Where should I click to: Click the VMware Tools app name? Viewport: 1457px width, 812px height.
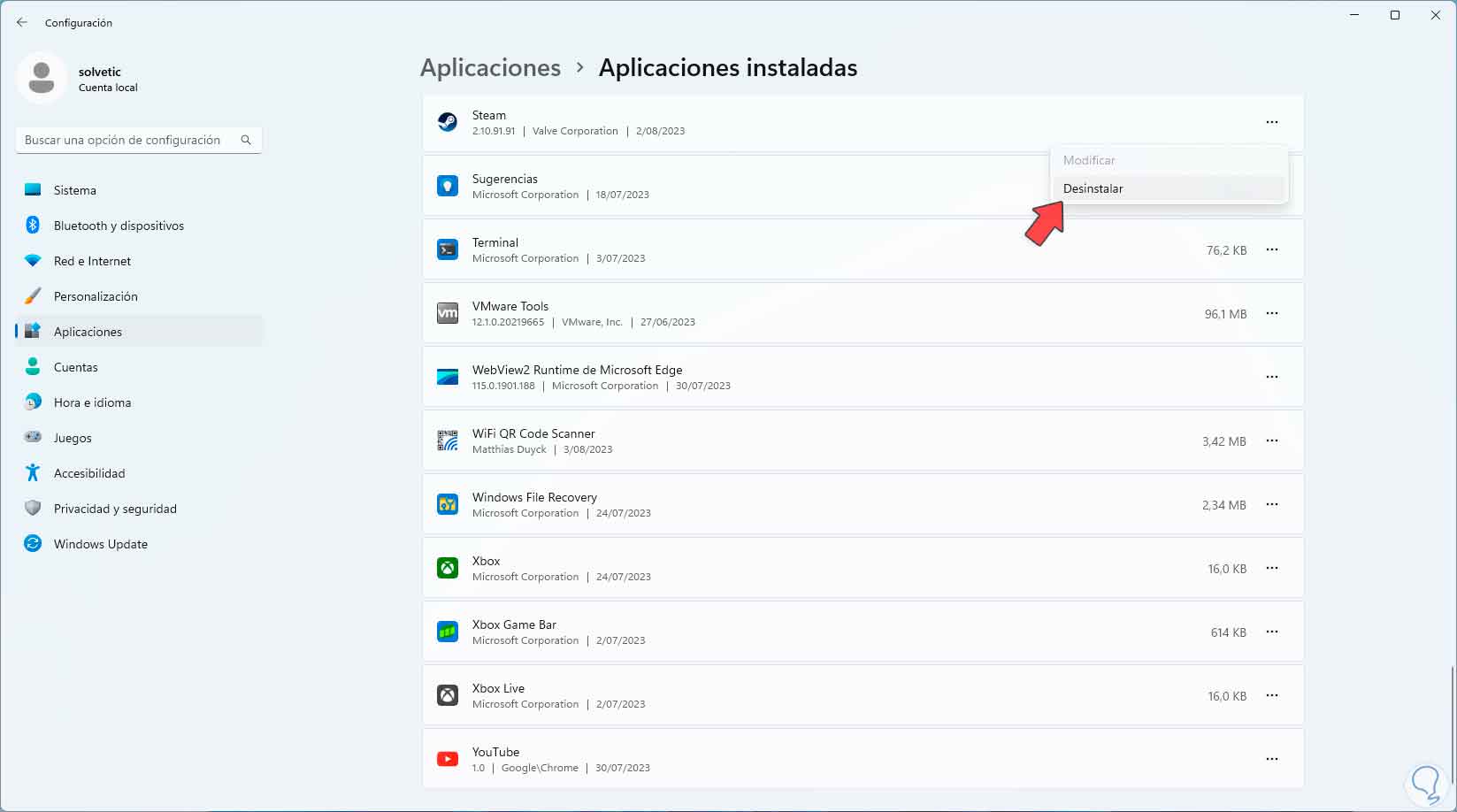point(510,306)
